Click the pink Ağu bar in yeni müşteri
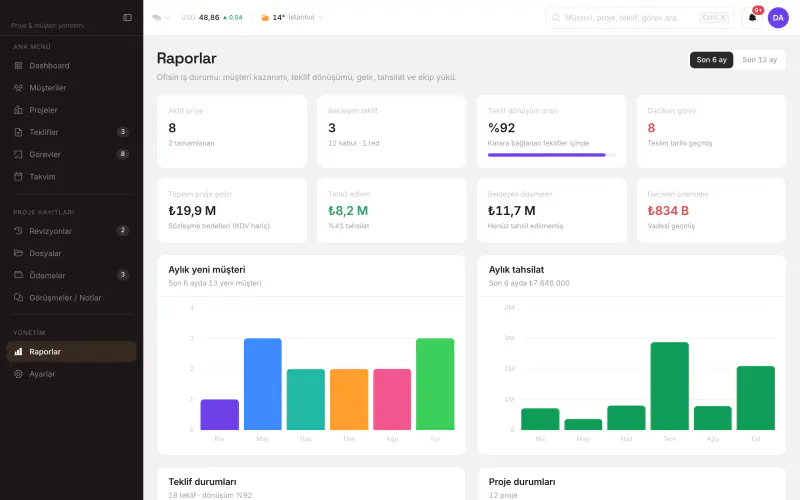Viewport: 800px width, 500px height. coord(392,399)
